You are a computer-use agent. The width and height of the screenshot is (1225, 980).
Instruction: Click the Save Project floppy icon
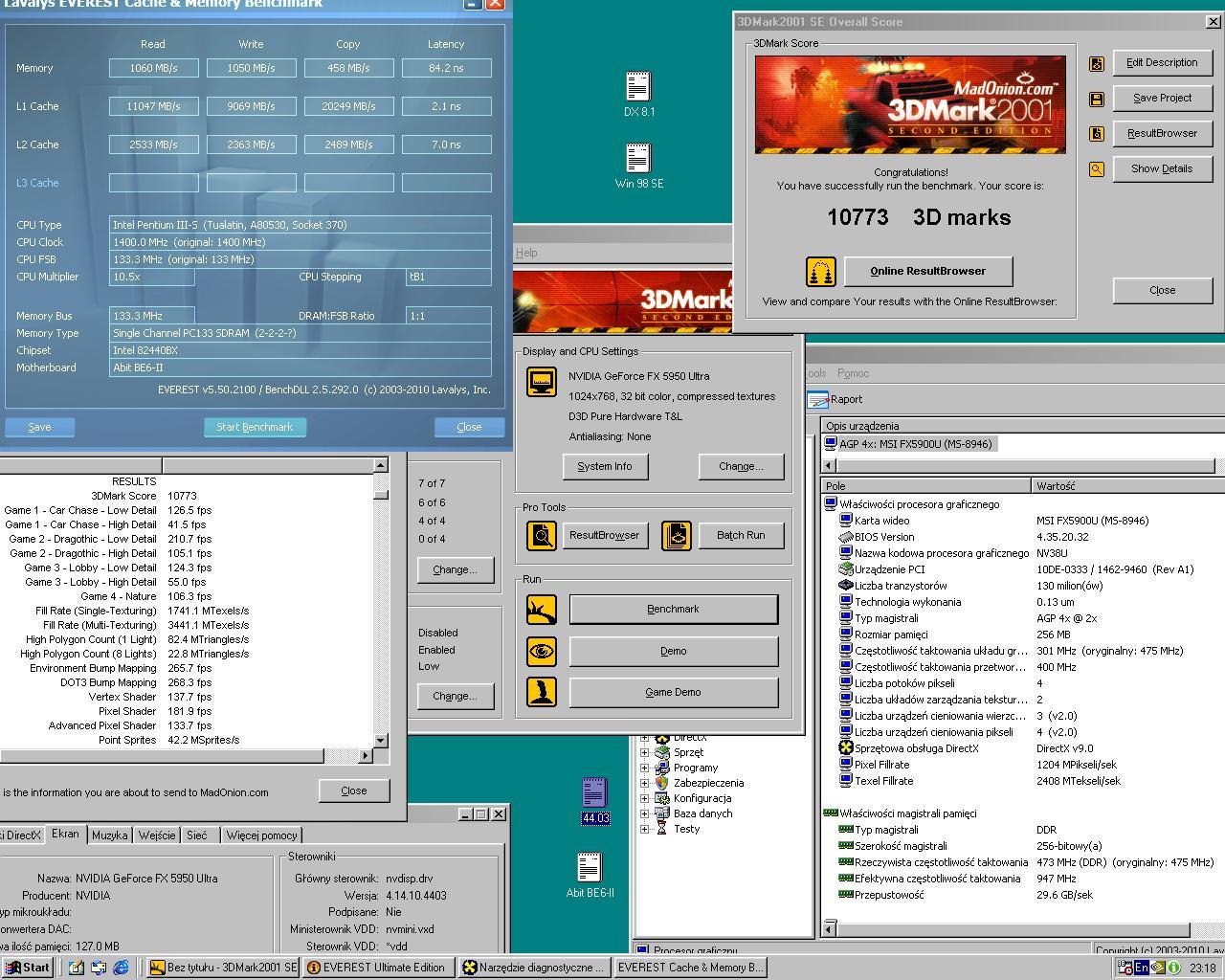(1097, 99)
